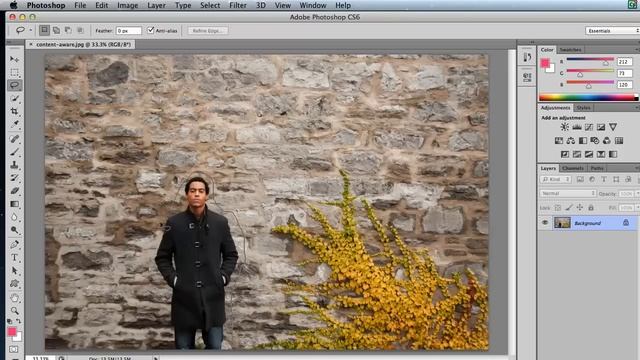Switch to the Styles tab

[583, 108]
